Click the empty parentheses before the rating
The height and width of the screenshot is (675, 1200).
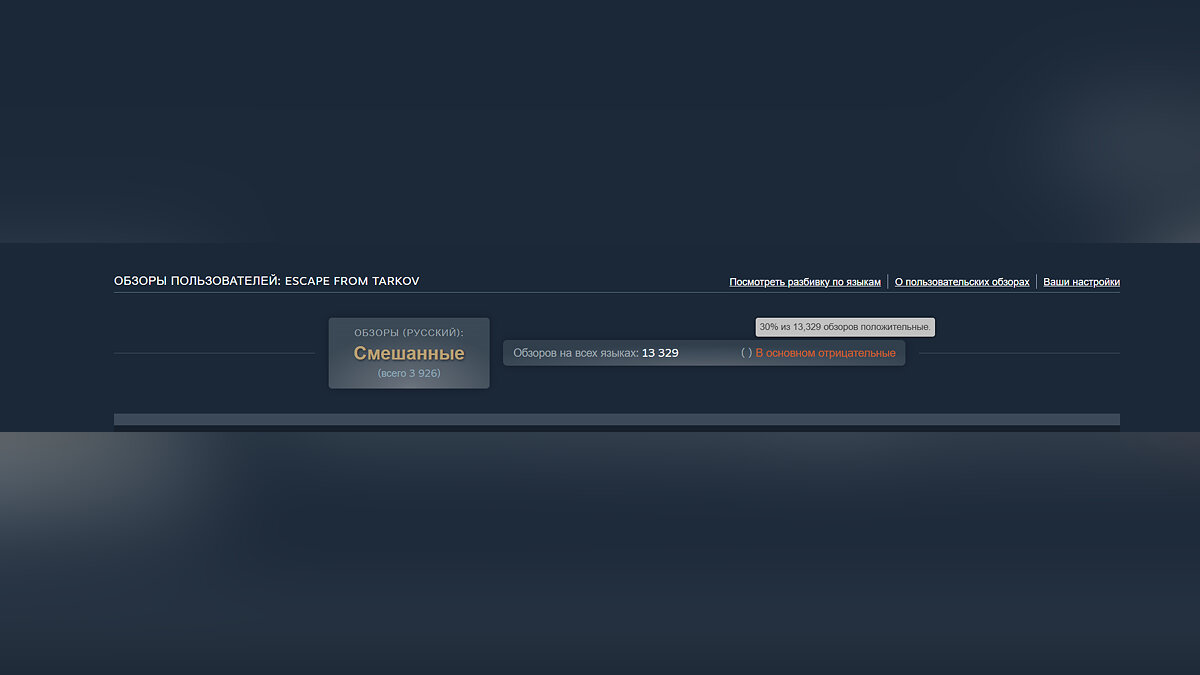tap(746, 353)
